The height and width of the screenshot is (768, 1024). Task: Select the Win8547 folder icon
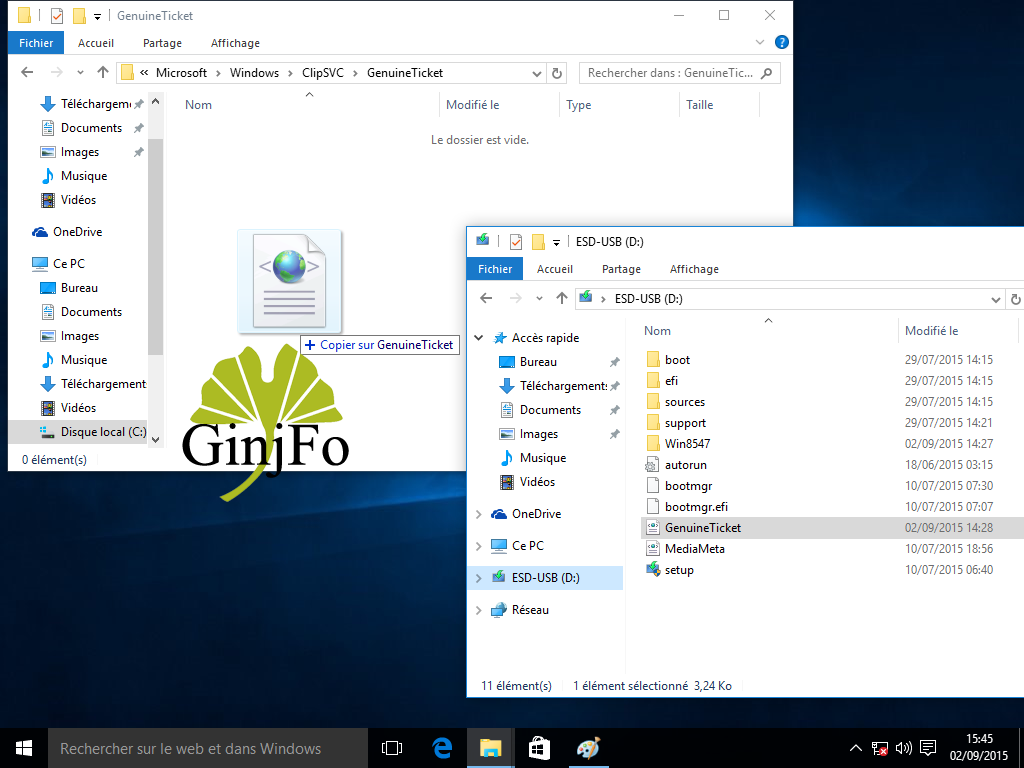[652, 443]
